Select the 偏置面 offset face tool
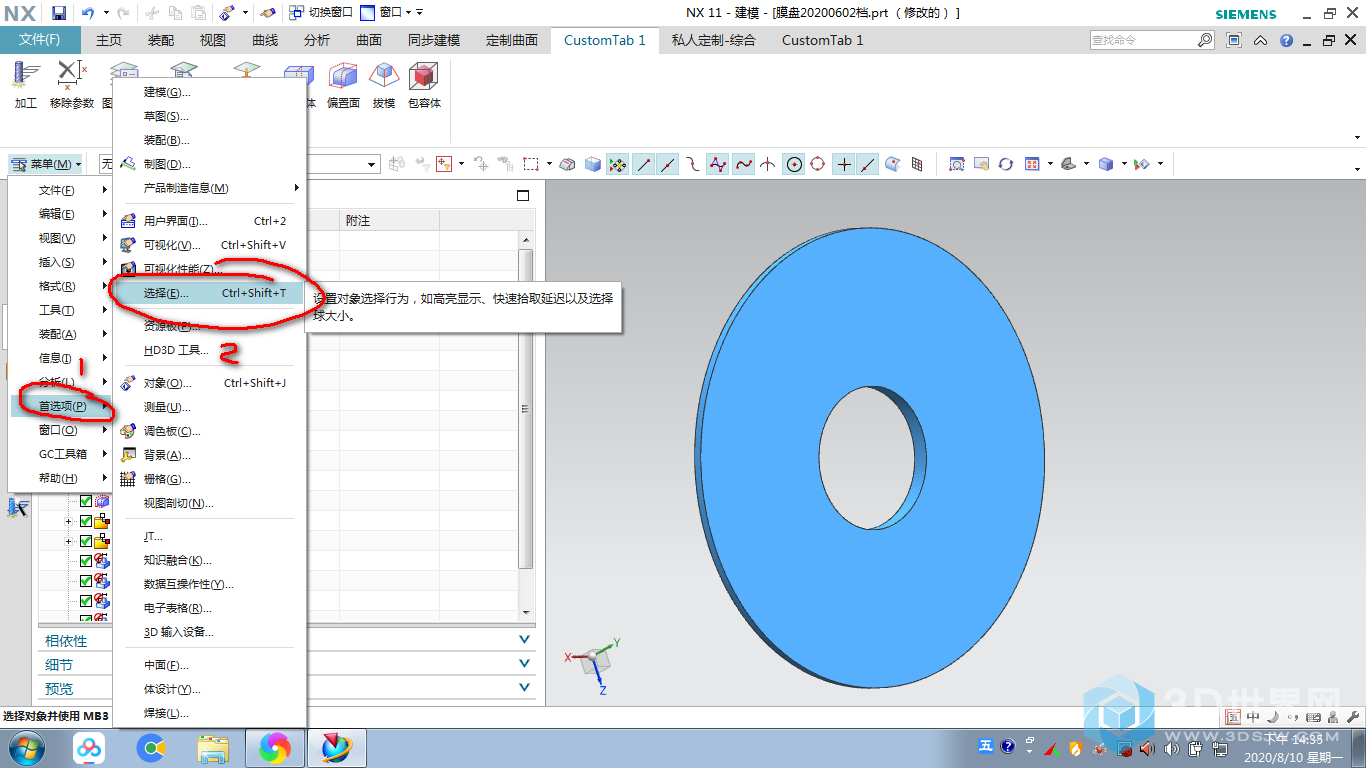Viewport: 1366px width, 768px height. (x=343, y=84)
